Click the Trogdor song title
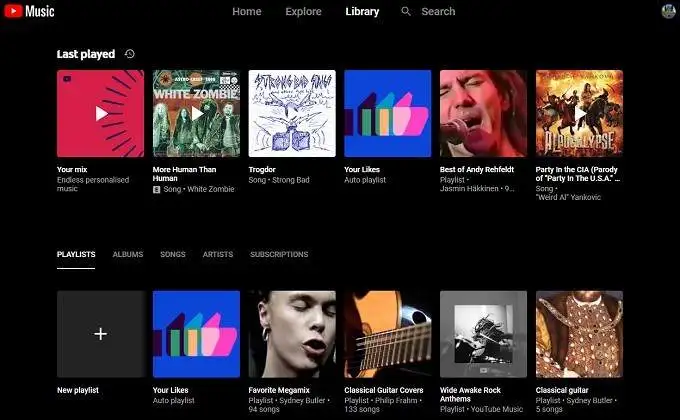680x420 pixels. (262, 170)
